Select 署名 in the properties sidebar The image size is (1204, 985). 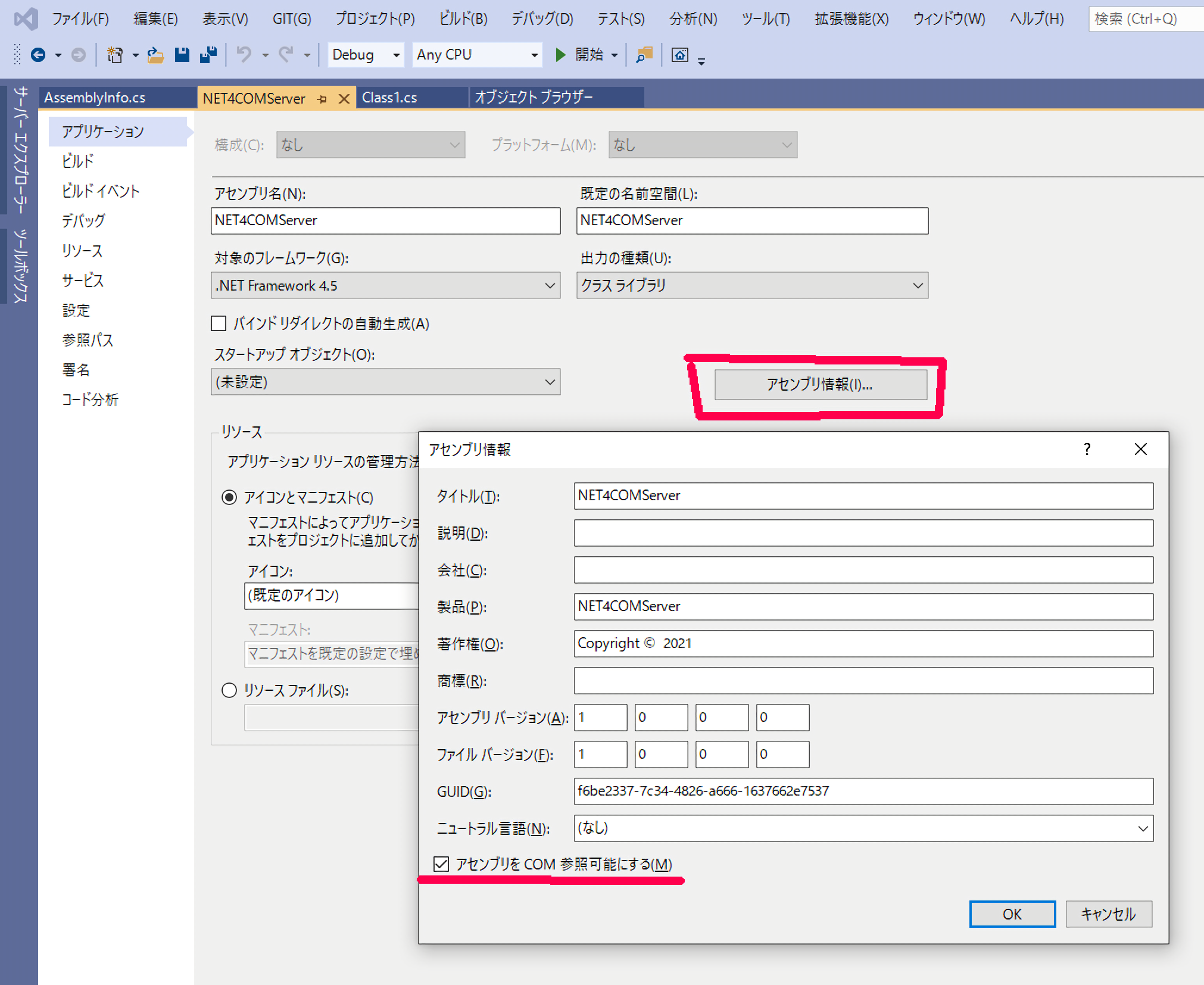[76, 370]
